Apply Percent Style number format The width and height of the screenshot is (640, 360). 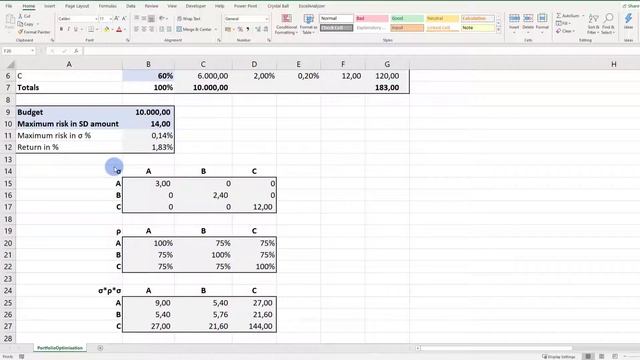coord(240,29)
